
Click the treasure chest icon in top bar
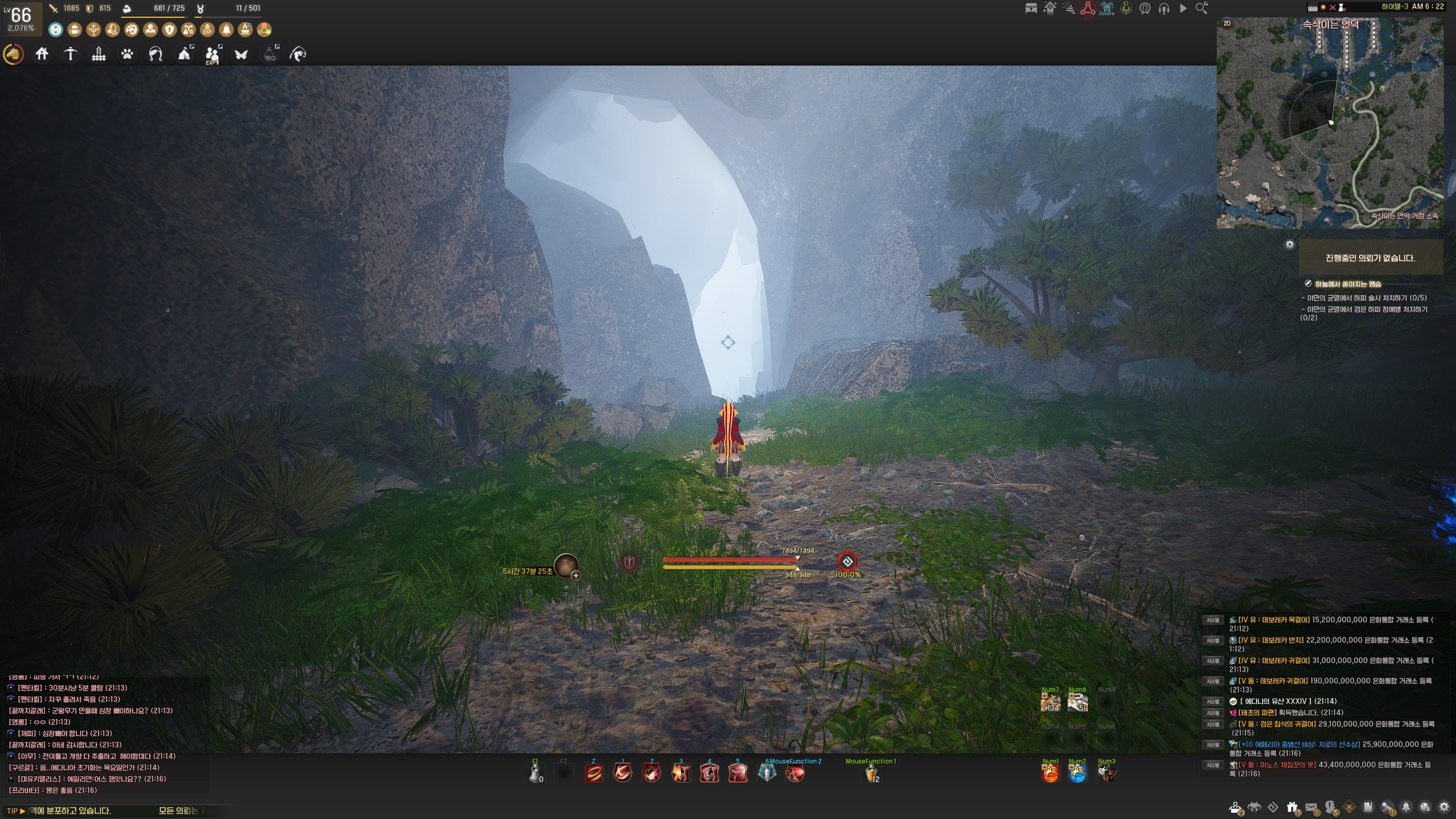[x=1031, y=8]
